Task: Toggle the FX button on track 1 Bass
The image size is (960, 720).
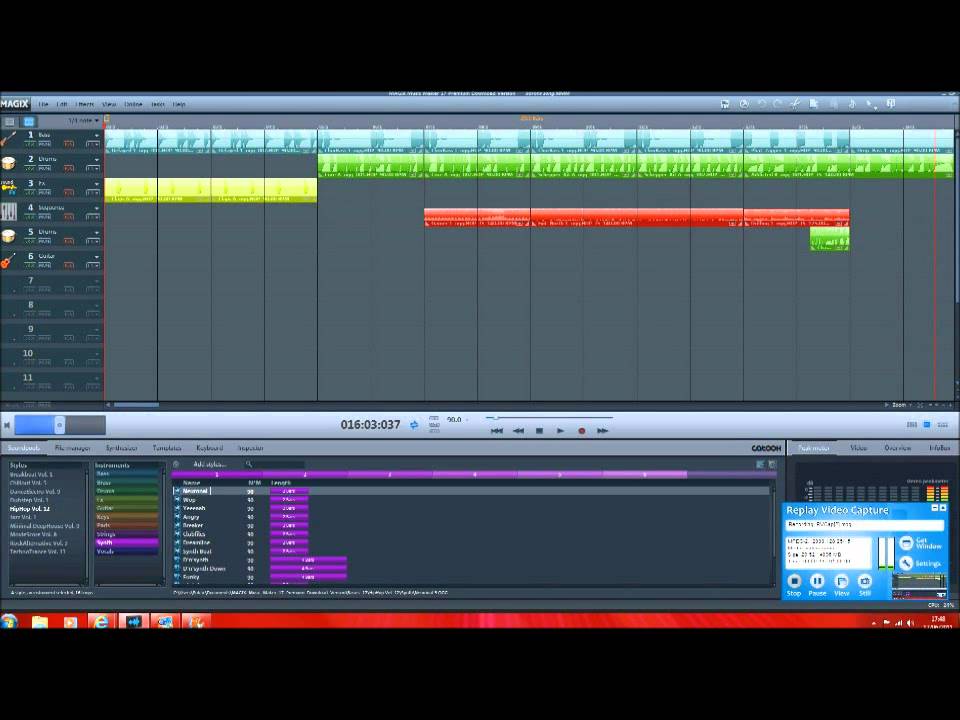Action: (69, 144)
